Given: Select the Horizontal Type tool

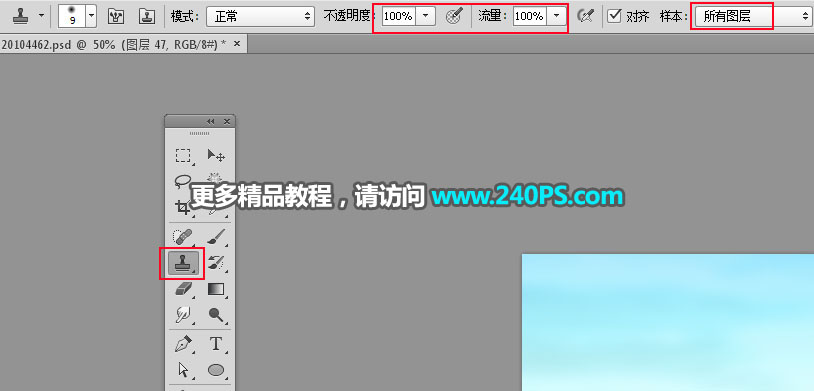Looking at the screenshot, I should [x=216, y=343].
